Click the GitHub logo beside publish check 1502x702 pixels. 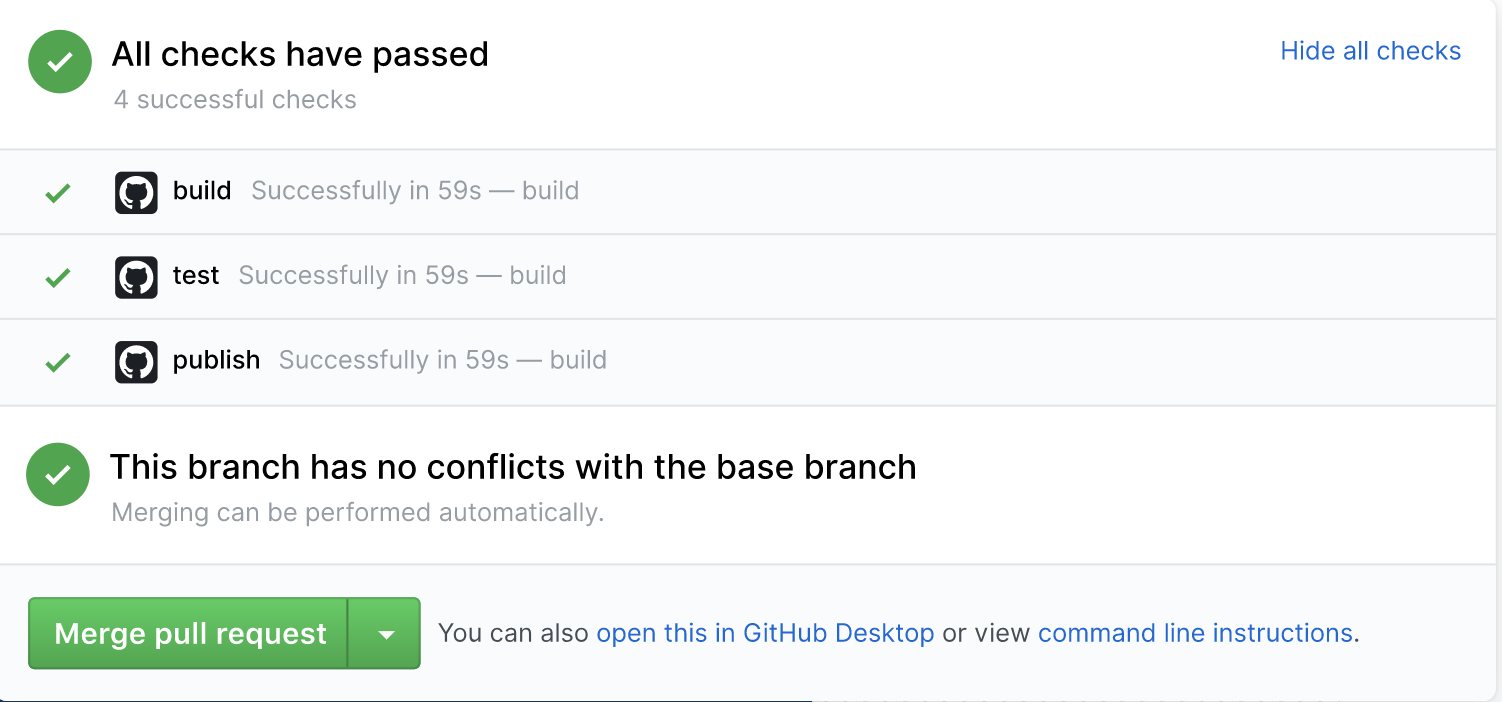click(x=136, y=362)
